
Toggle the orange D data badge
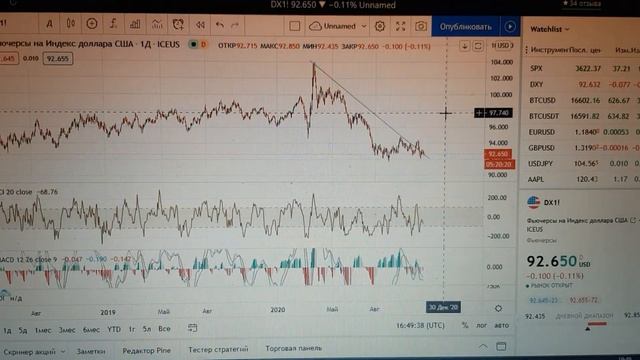tap(203, 44)
